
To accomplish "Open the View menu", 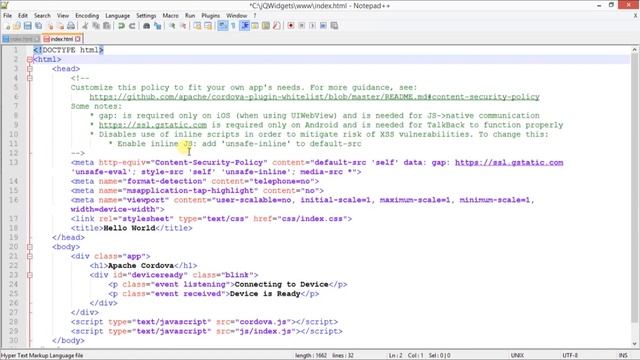I will (x=62, y=16).
